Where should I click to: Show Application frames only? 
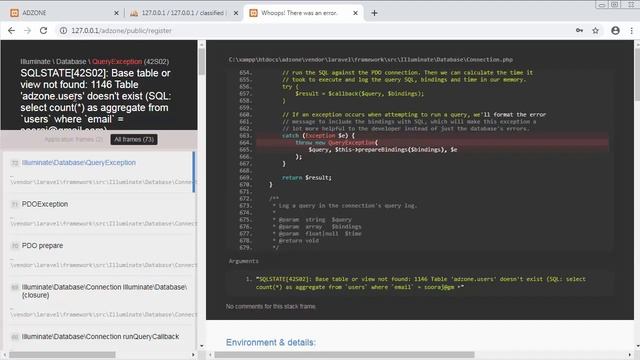click(x=73, y=140)
